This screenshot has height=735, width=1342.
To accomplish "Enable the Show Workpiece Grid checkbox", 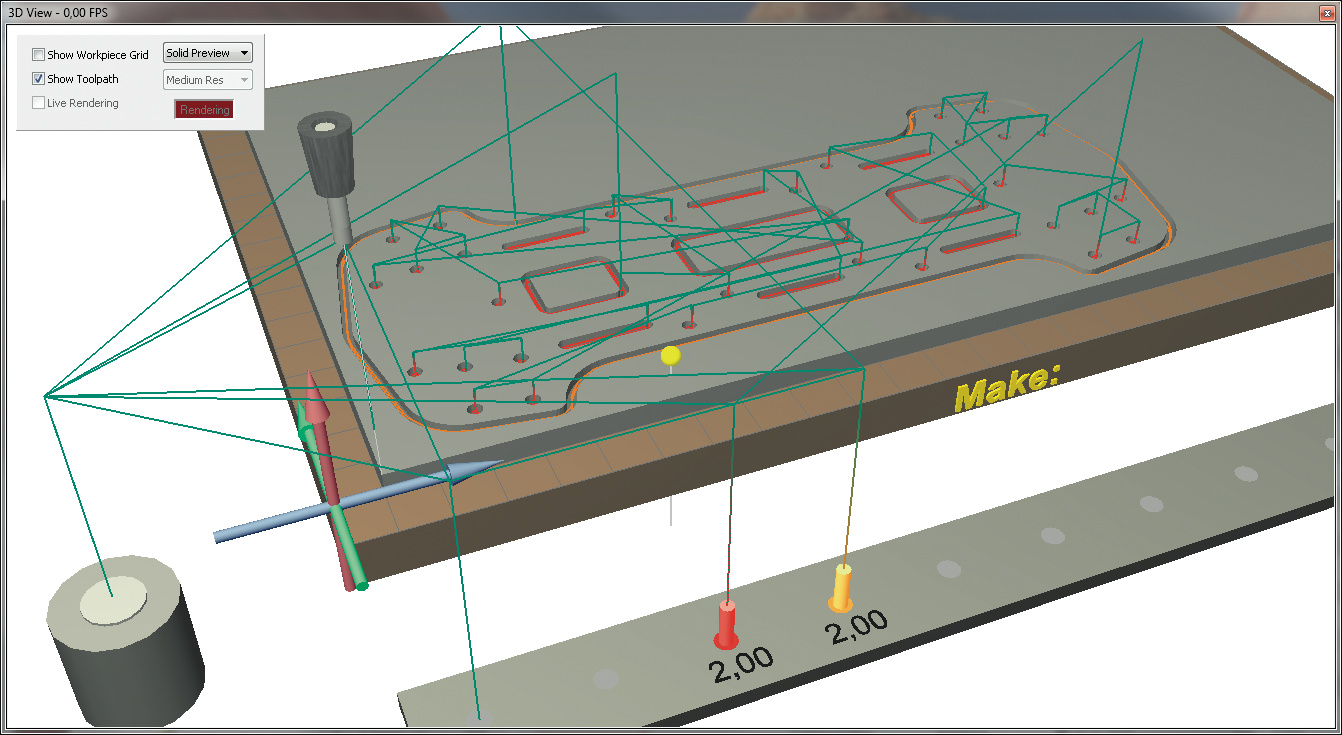I will (39, 55).
